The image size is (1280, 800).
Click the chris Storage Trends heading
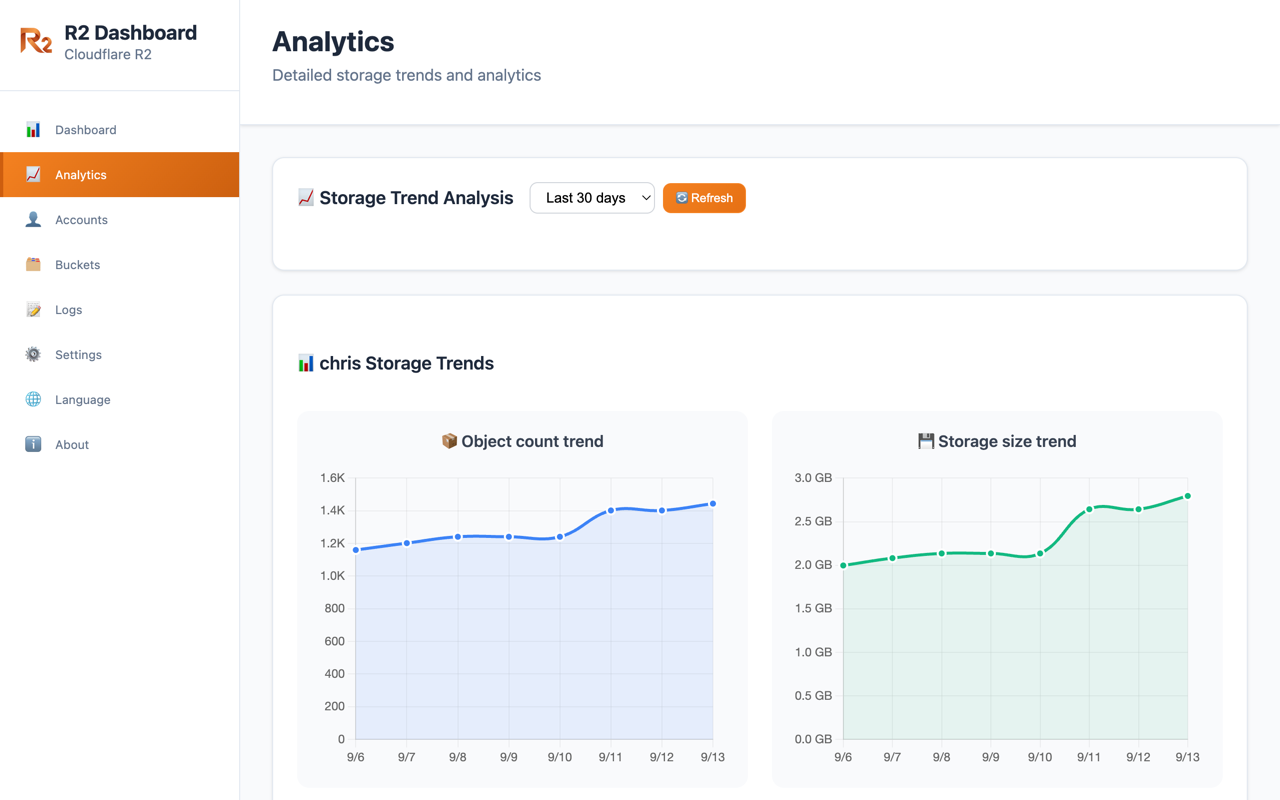396,363
